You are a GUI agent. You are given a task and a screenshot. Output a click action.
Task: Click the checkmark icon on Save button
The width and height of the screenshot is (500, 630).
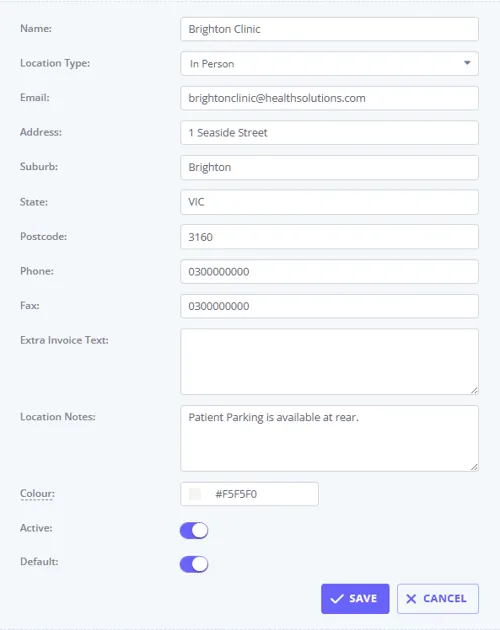pos(336,599)
